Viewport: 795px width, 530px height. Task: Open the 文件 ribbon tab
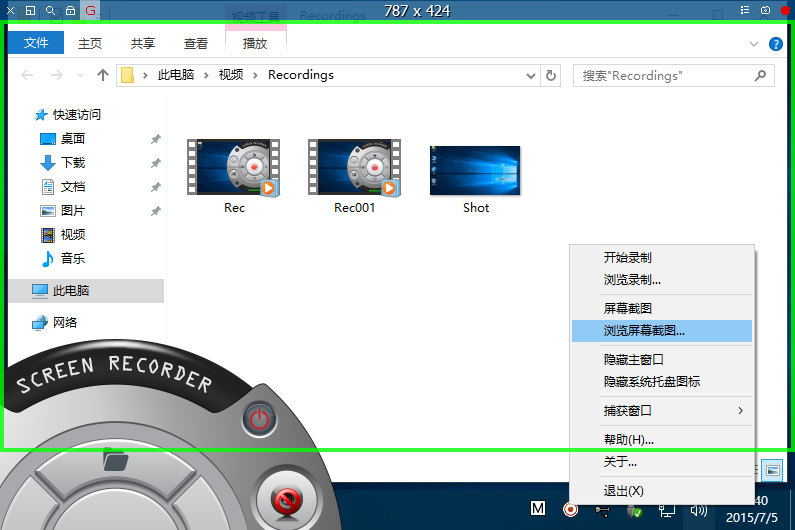(x=36, y=43)
